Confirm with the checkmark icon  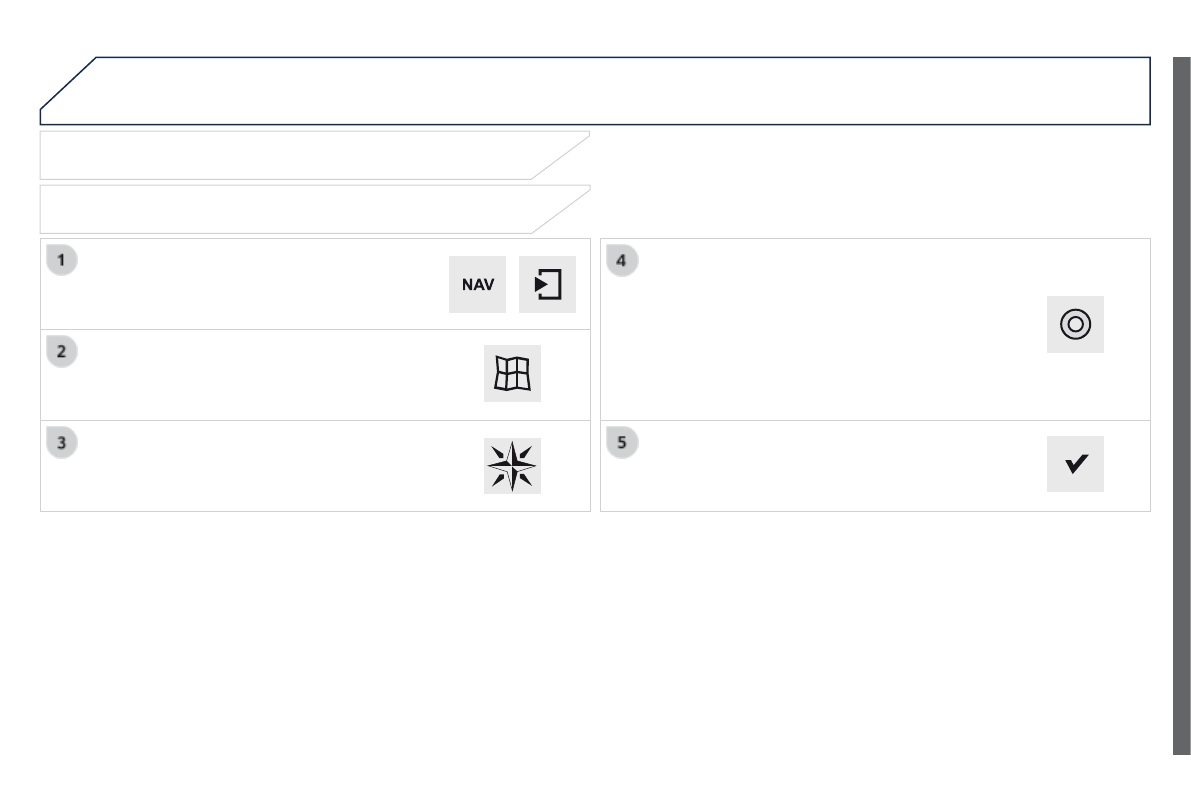point(1075,464)
